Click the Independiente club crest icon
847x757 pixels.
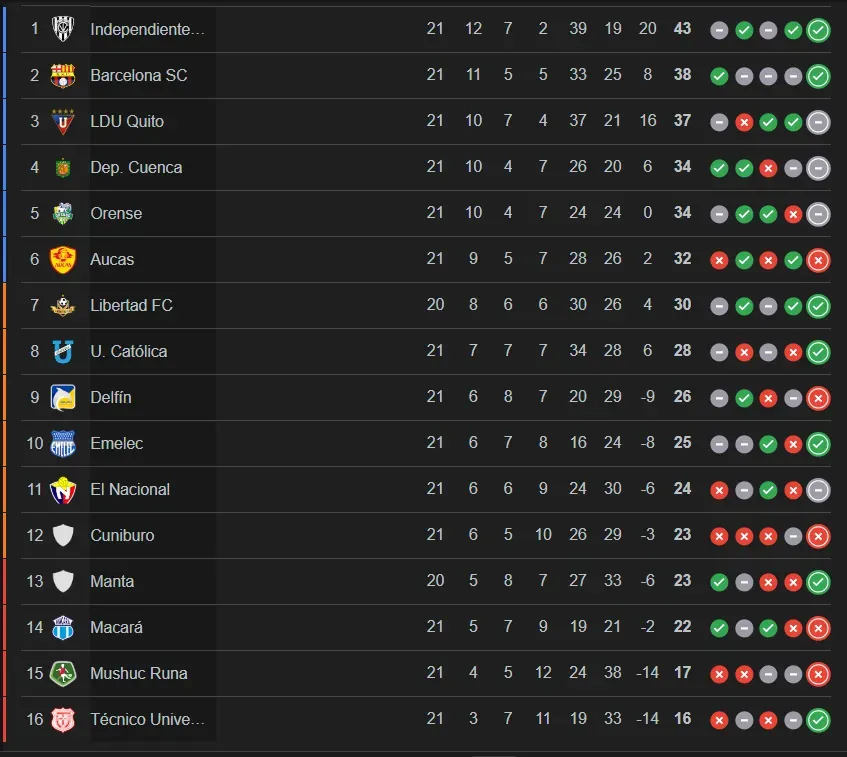[63, 29]
